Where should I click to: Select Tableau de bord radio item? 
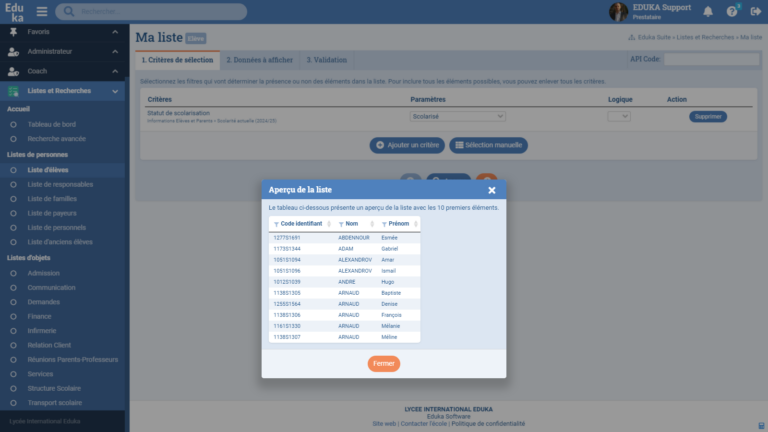(51, 124)
